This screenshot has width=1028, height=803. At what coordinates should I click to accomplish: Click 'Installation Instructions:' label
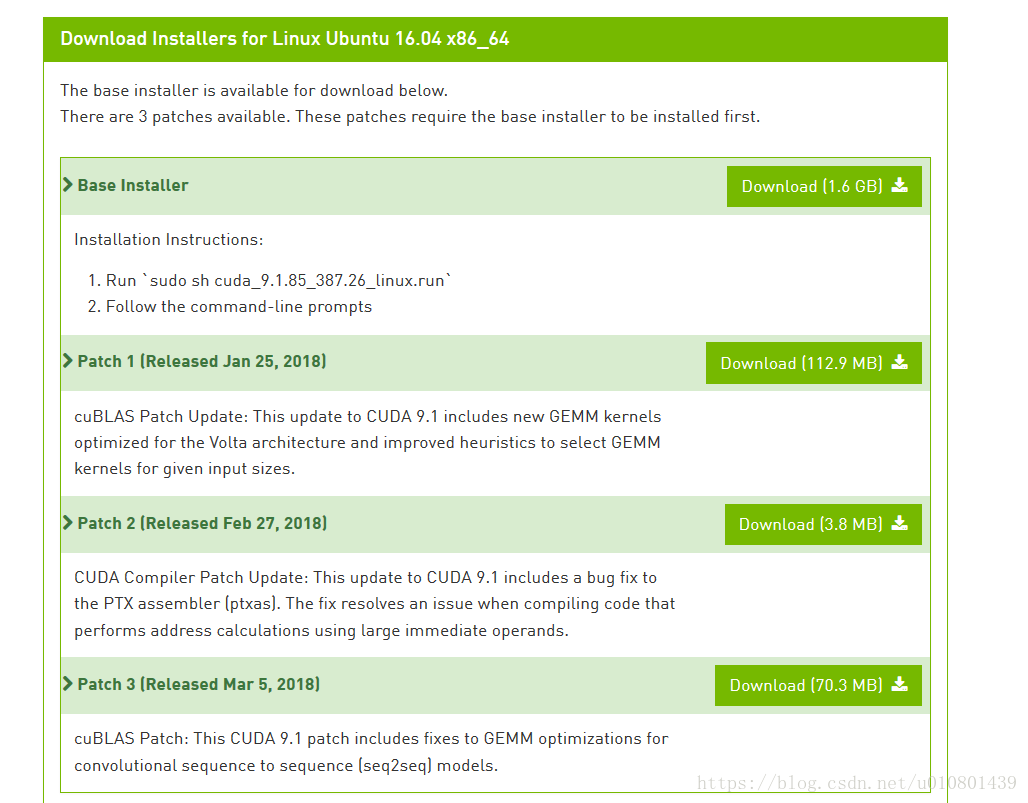pos(168,239)
